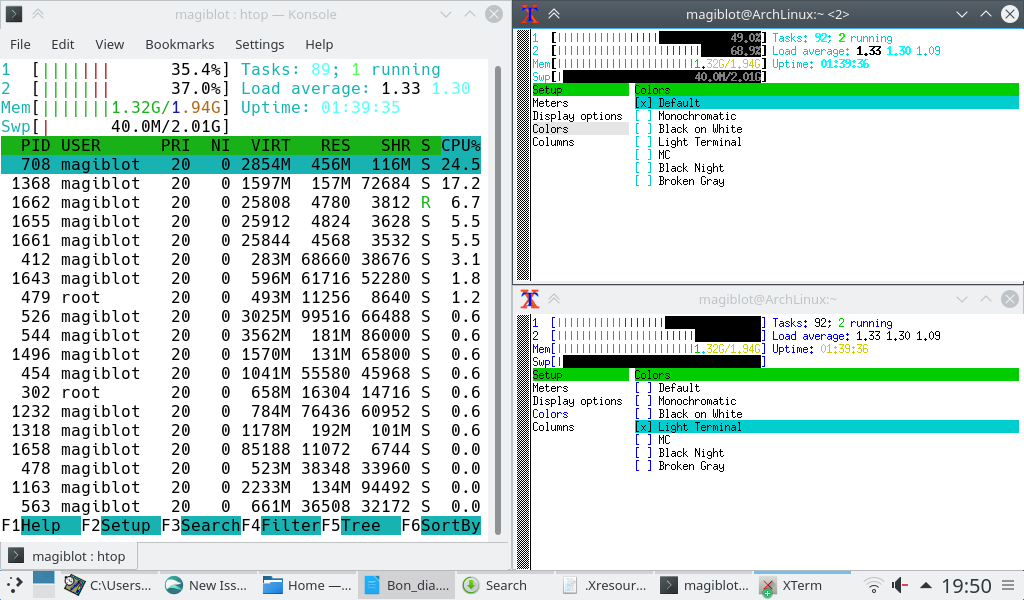
Task: Select Meters in bottom XTerm setup list
Action: [x=551, y=388]
